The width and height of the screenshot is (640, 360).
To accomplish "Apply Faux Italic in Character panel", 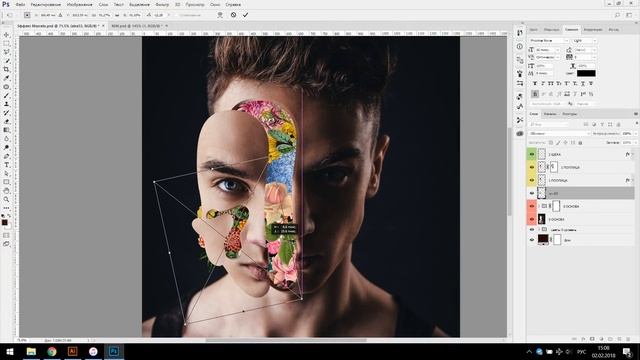I will (x=543, y=83).
